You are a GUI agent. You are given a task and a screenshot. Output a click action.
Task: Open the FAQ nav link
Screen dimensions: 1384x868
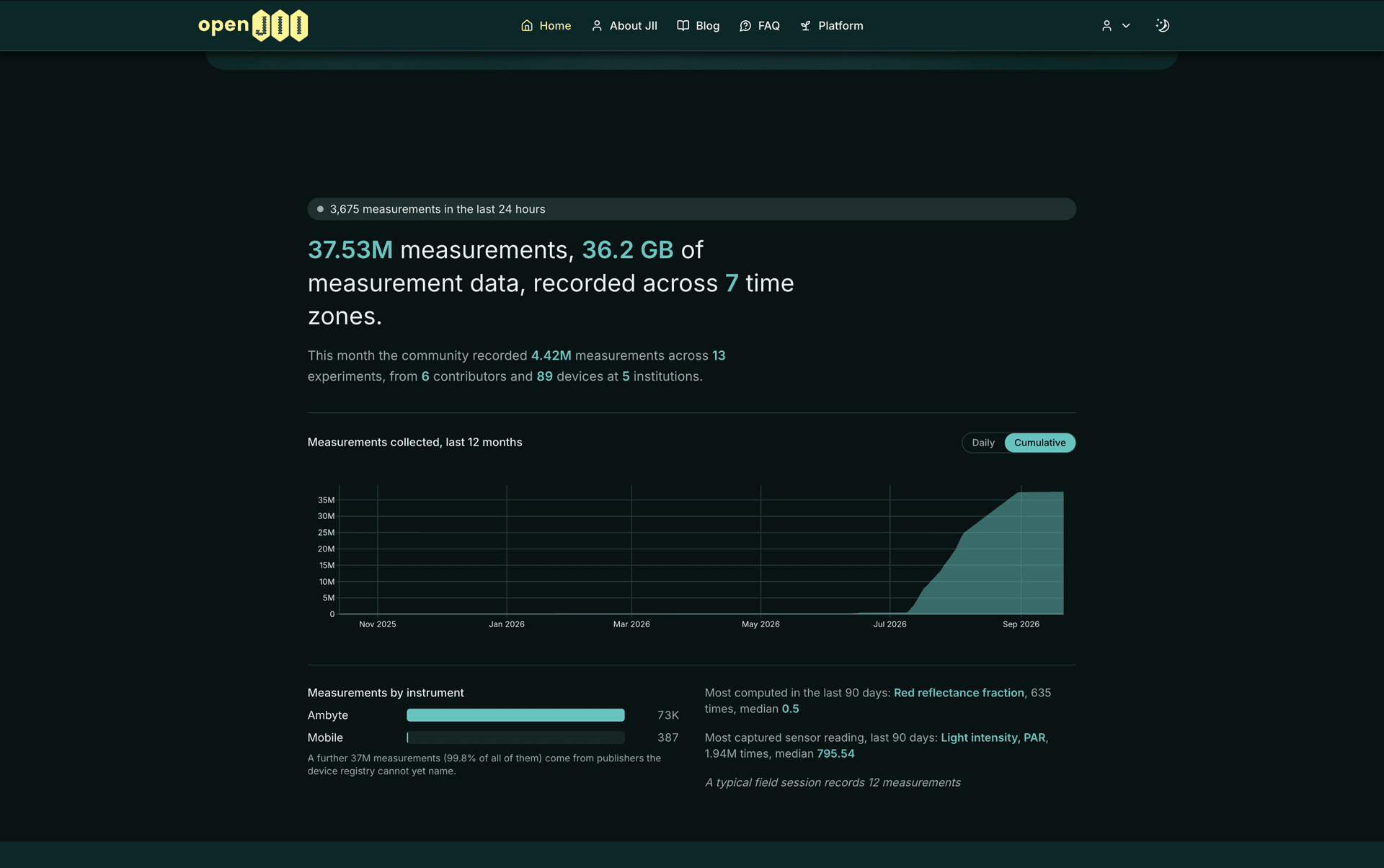[760, 26]
